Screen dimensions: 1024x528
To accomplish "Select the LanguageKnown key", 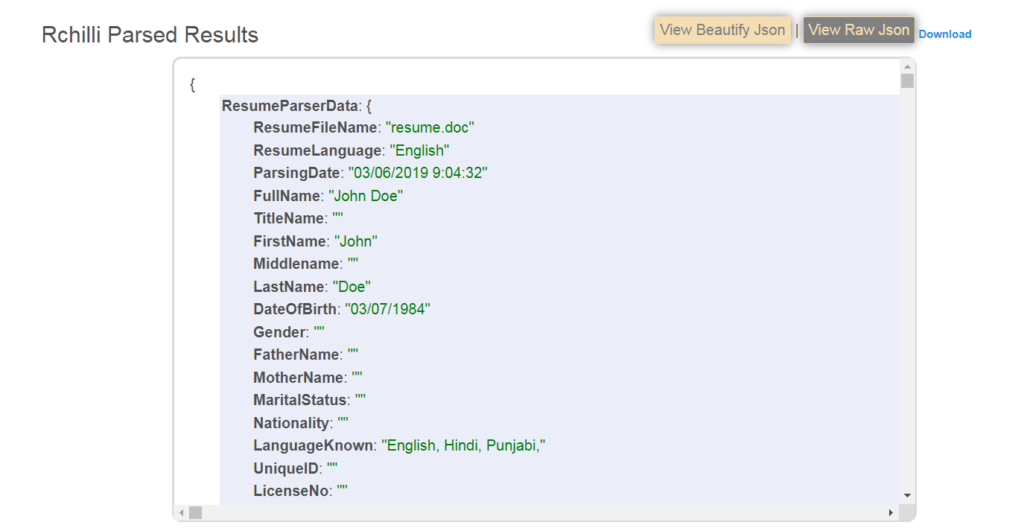I will click(313, 446).
